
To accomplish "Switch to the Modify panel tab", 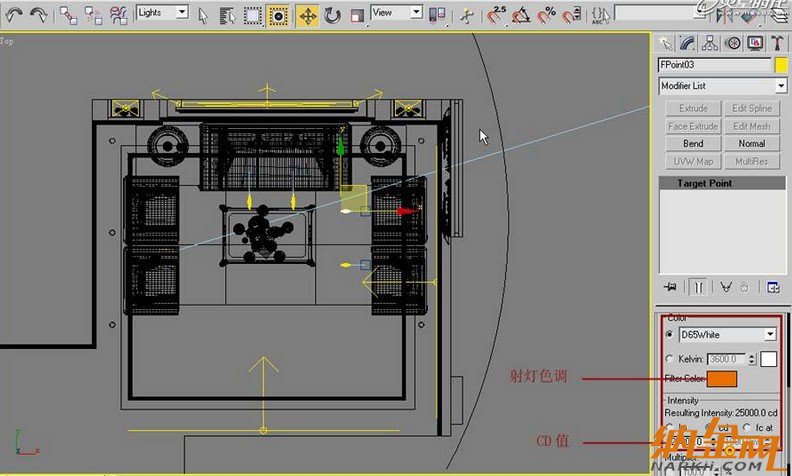I will point(687,43).
